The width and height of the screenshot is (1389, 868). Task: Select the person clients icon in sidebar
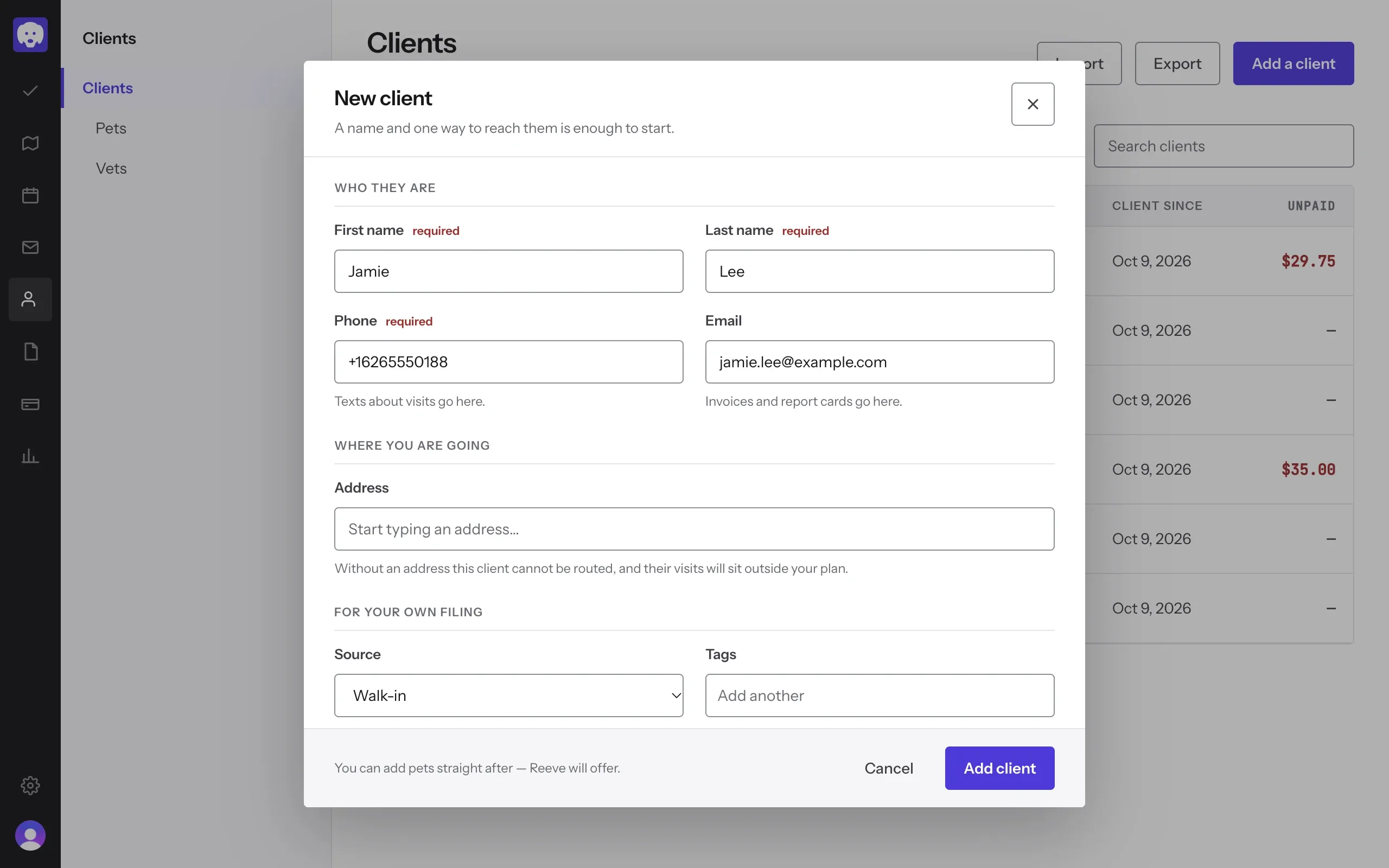coord(30,299)
